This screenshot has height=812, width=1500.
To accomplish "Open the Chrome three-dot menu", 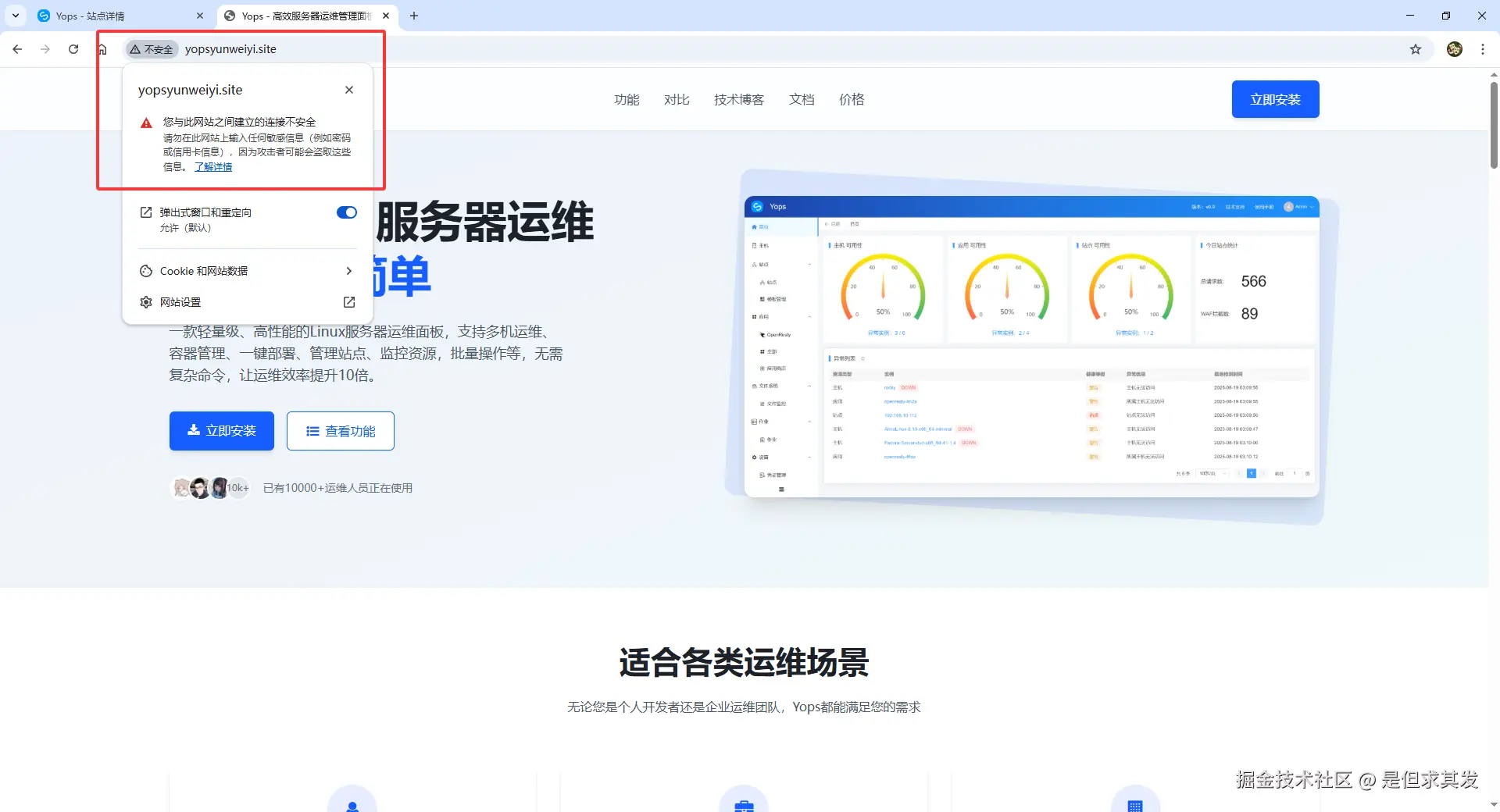I will 1483,48.
